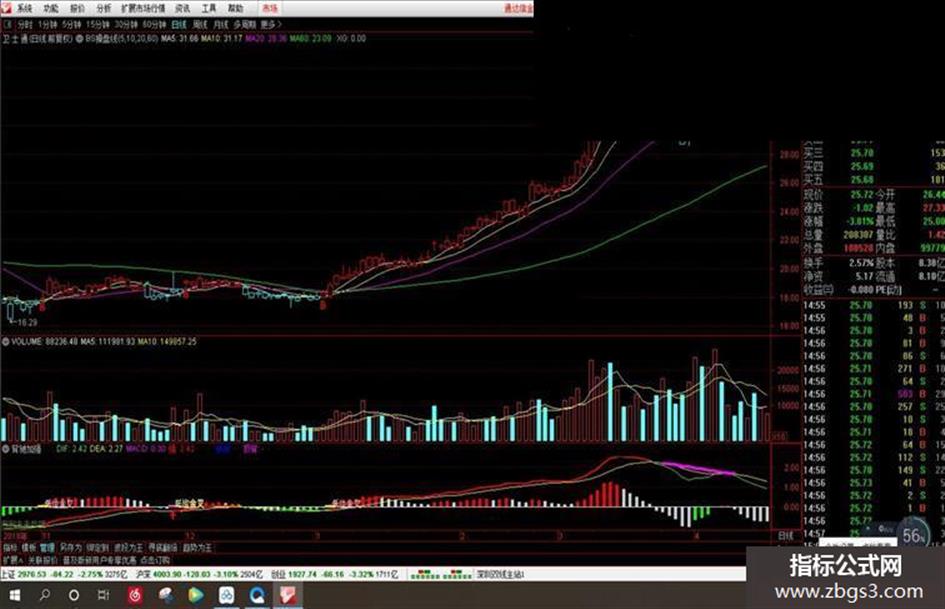Image resolution: width=945 pixels, height=609 pixels.
Task: Click the first red-green signal indicator in status bar
Action: coord(427,574)
